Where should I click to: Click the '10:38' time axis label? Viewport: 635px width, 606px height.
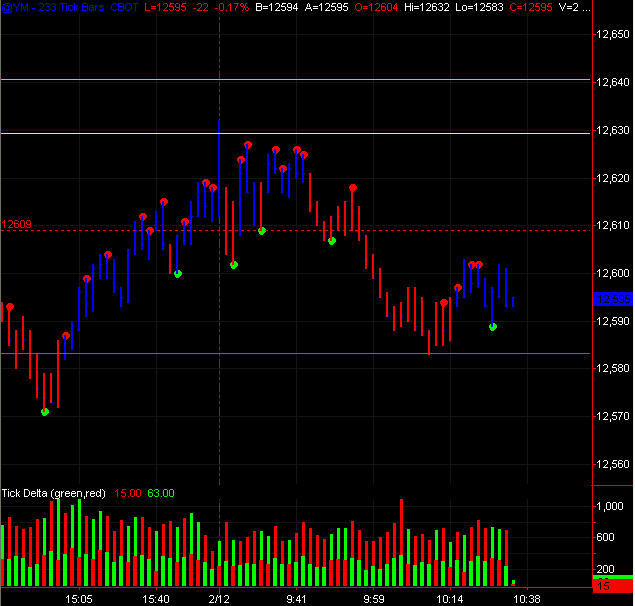pyautogui.click(x=527, y=599)
